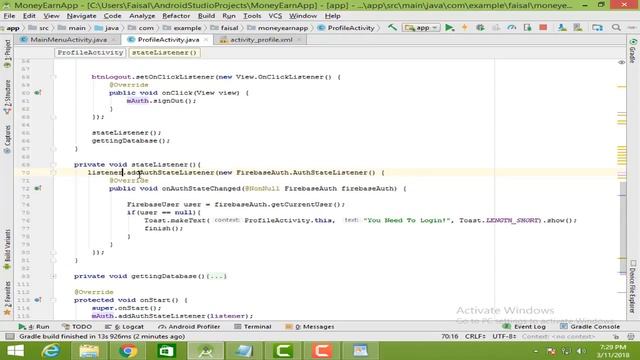The image size is (640, 360).
Task: Open Internet Explorer from the taskbar
Action: tap(51, 351)
